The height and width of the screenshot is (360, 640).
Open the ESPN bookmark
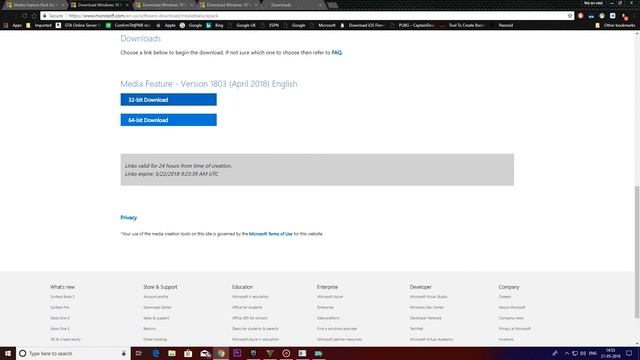click(x=270, y=25)
